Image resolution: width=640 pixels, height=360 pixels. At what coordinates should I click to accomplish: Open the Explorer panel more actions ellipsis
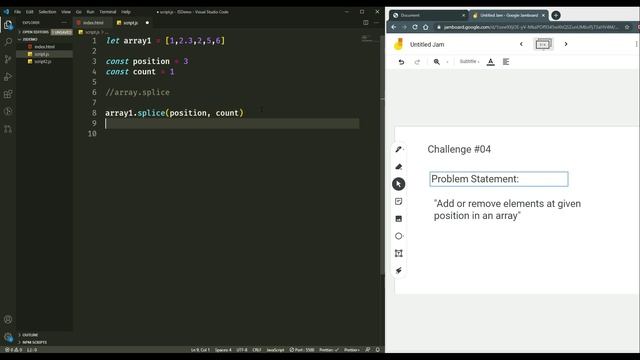pos(64,23)
